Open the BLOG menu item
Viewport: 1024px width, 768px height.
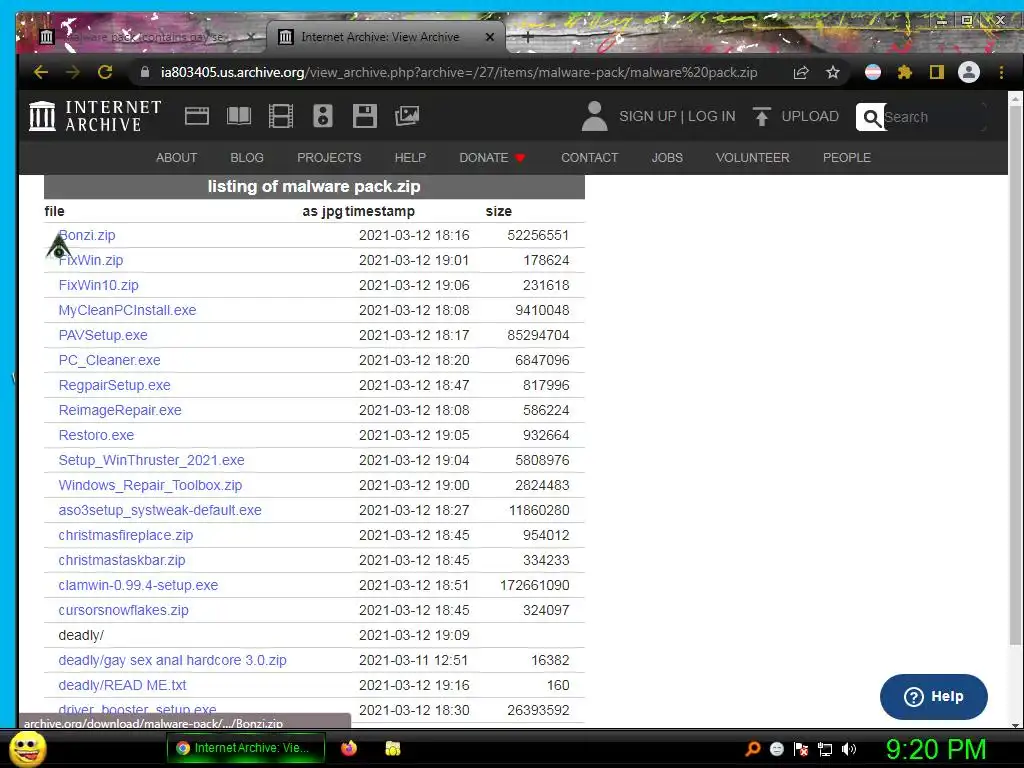pyautogui.click(x=247, y=157)
